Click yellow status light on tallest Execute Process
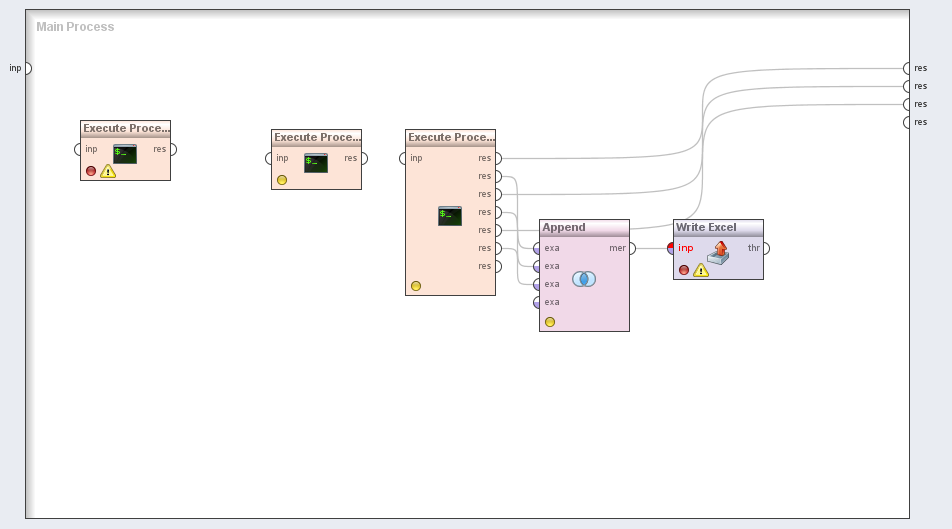 click(416, 286)
